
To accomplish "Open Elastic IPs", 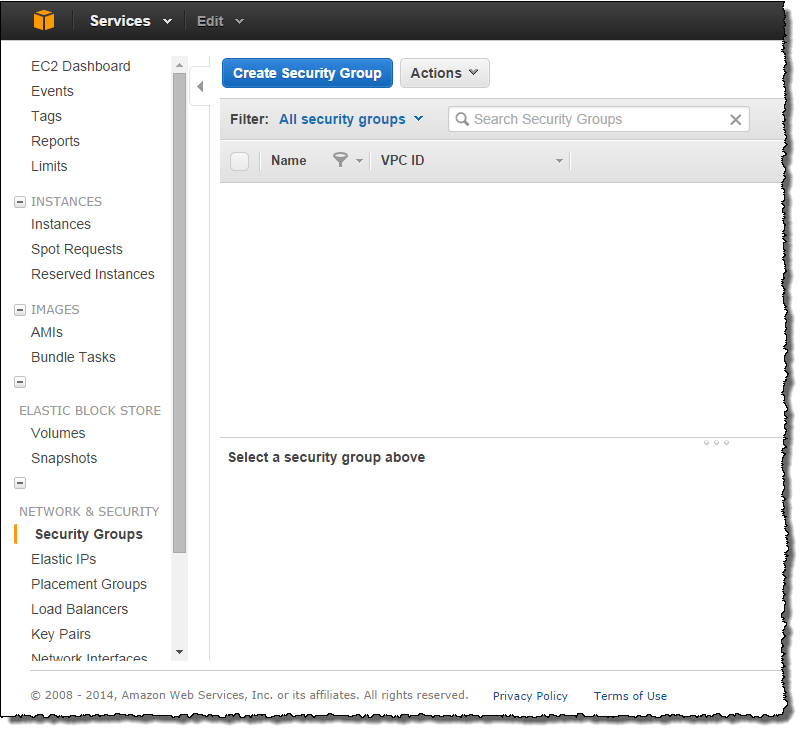I will (x=64, y=559).
